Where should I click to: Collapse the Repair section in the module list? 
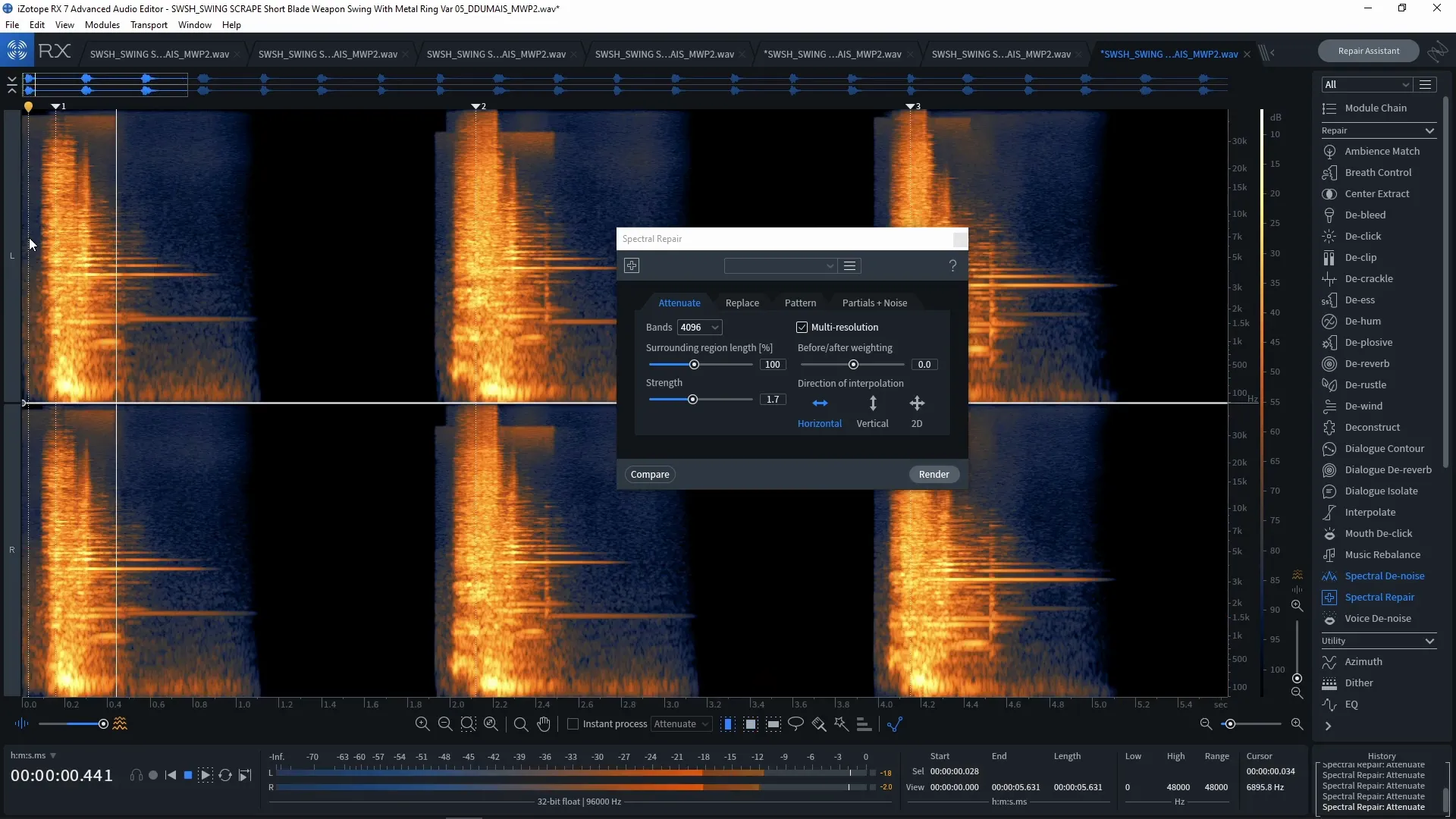tap(1429, 130)
